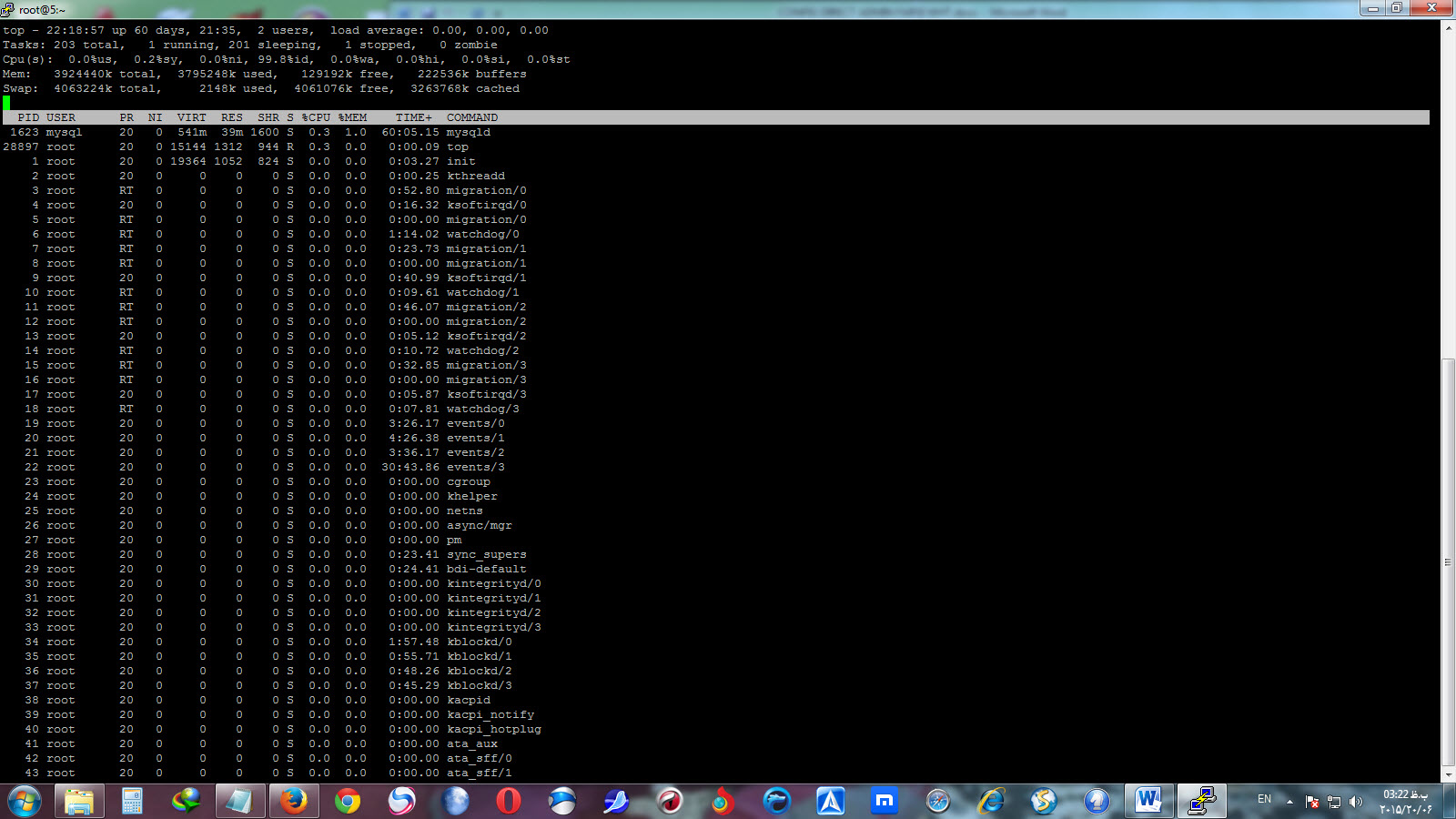The height and width of the screenshot is (819, 1456).
Task: Switch to the Notepad taskbar window
Action: (239, 802)
